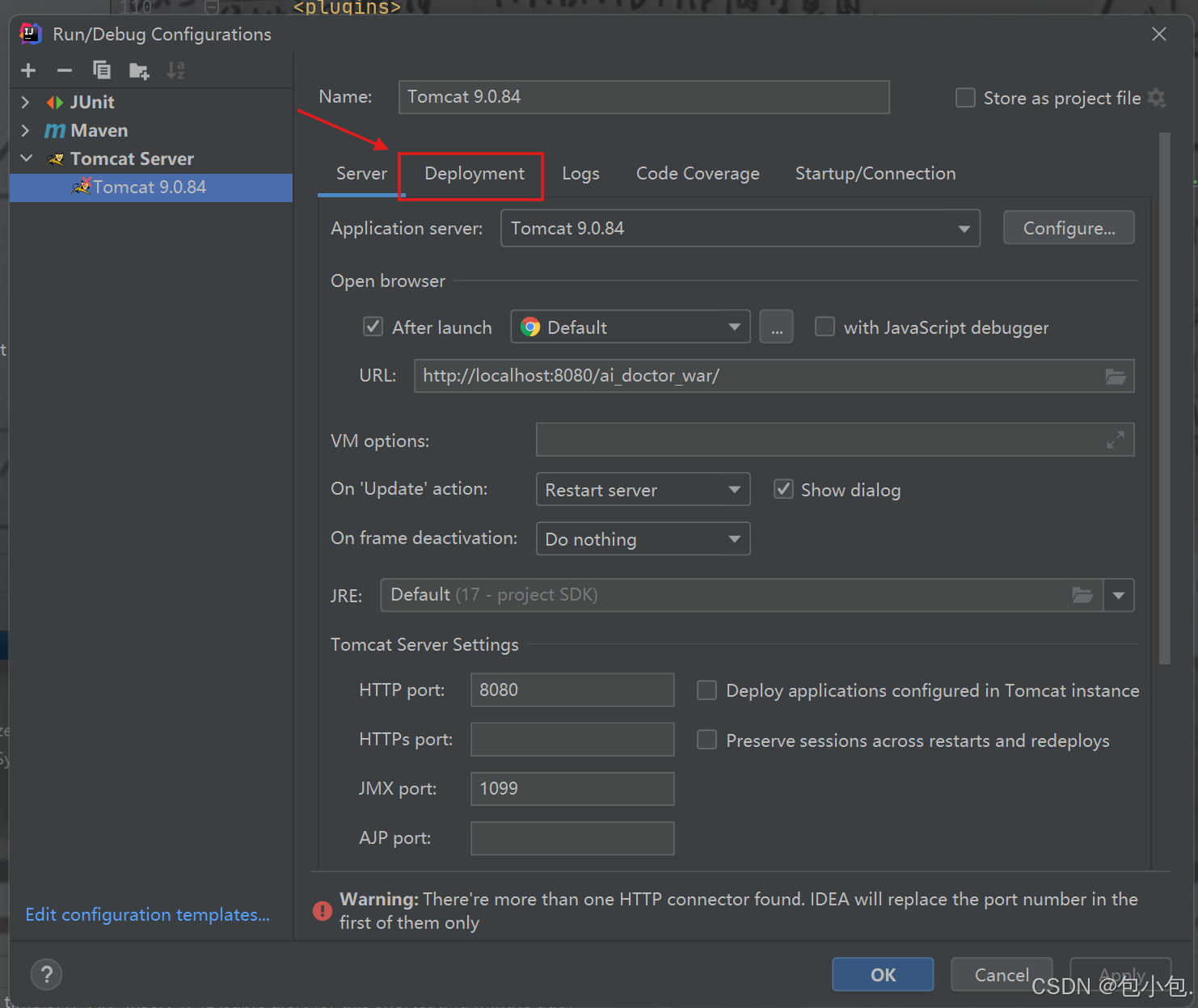Viewport: 1198px width, 1008px height.
Task: Copy the configuration using the duplicate icon
Action: tap(102, 70)
